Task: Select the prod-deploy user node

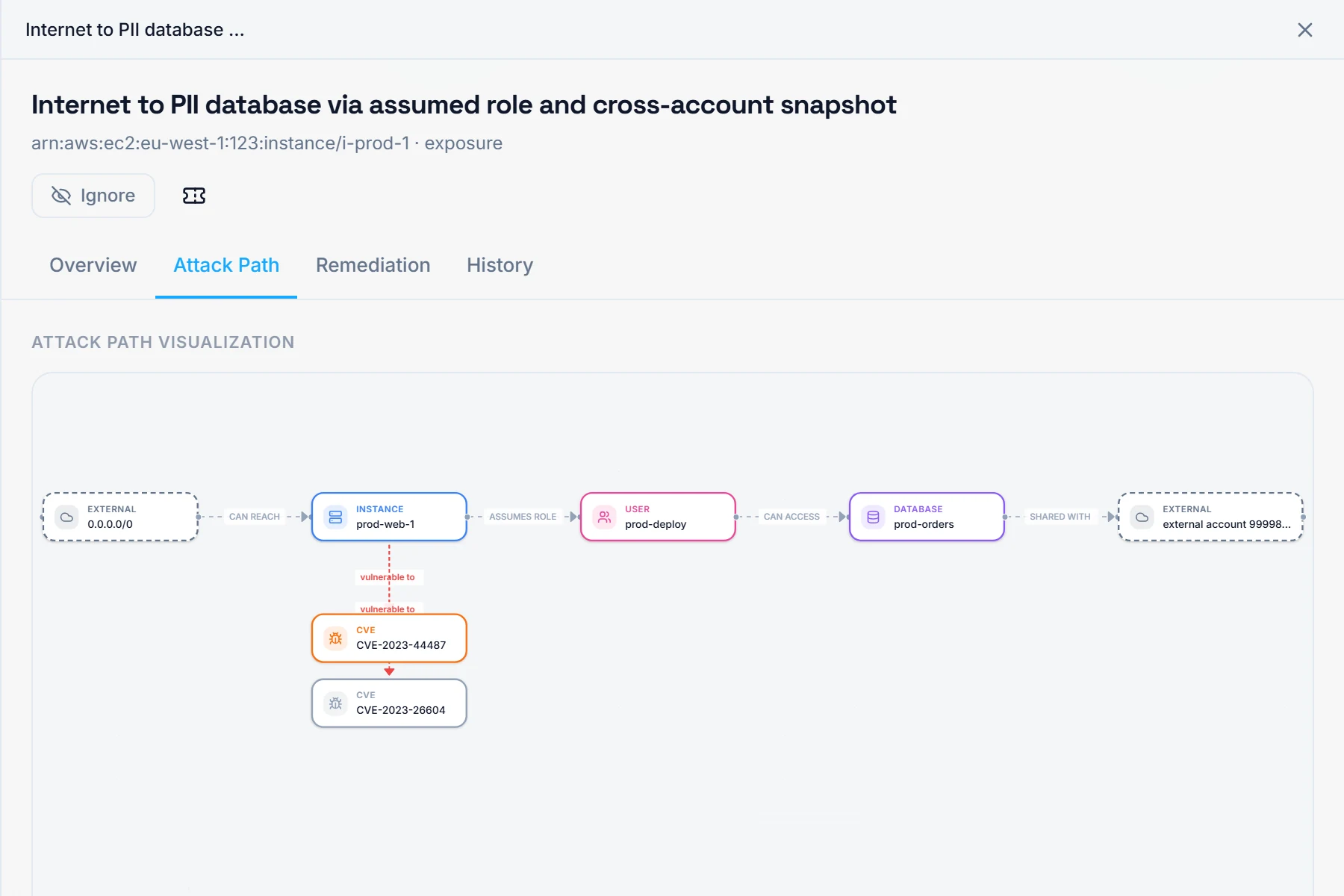Action: tap(658, 517)
